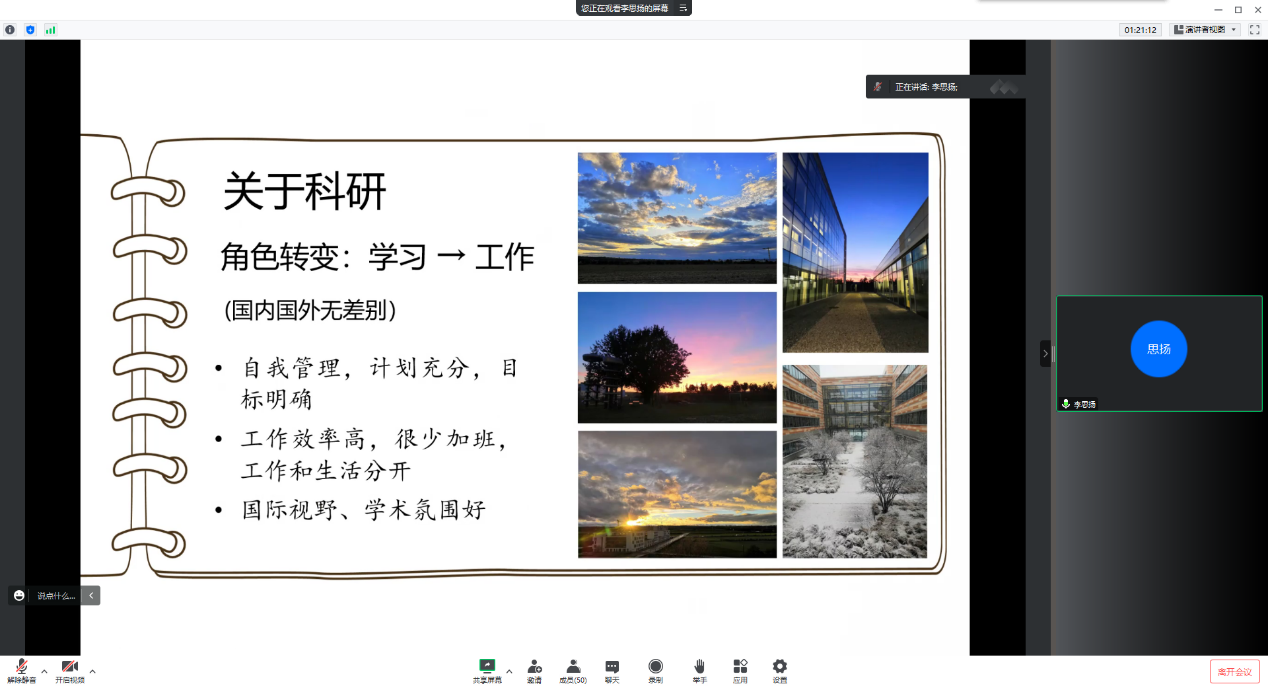1268x686 pixels.
Task: Unmute microphone with 解除静音 button
Action: pos(21,670)
